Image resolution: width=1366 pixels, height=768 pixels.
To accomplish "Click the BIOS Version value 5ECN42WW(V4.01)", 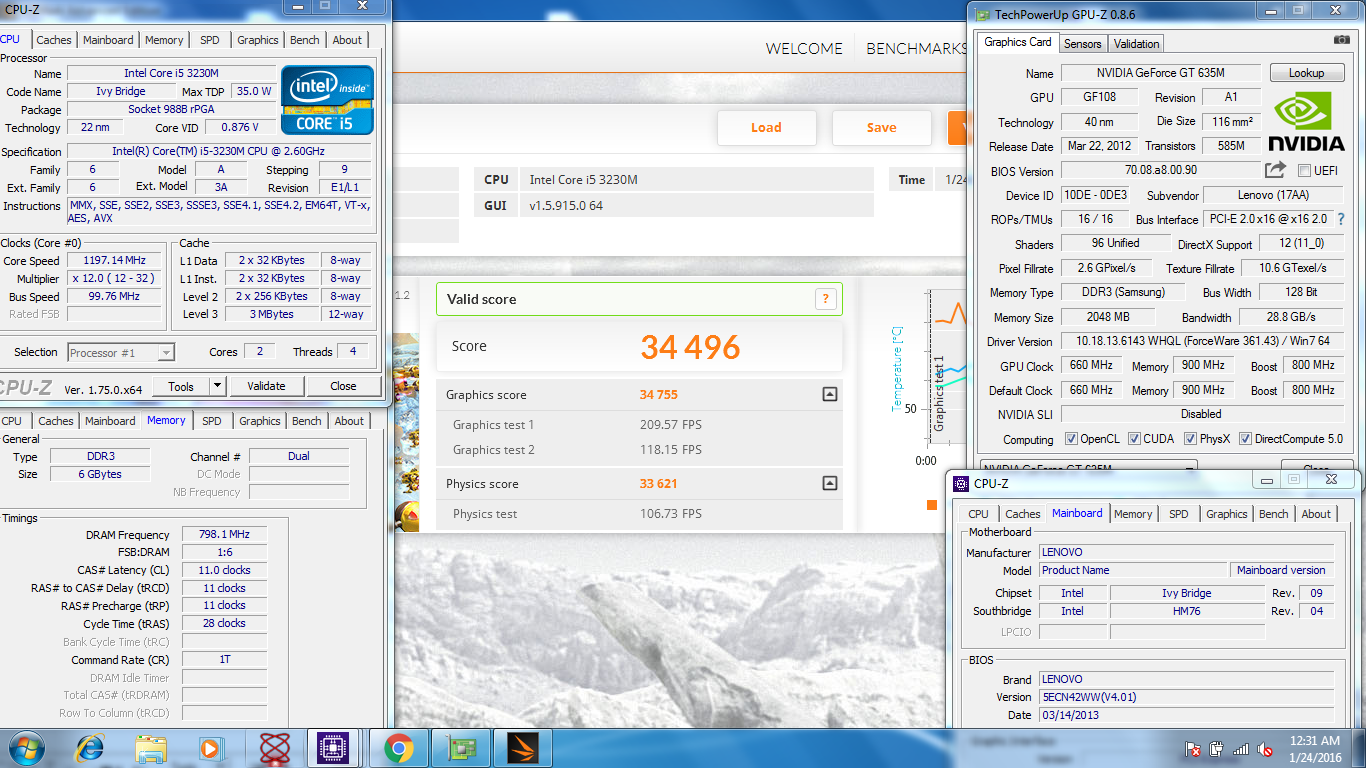I will (x=1186, y=697).
